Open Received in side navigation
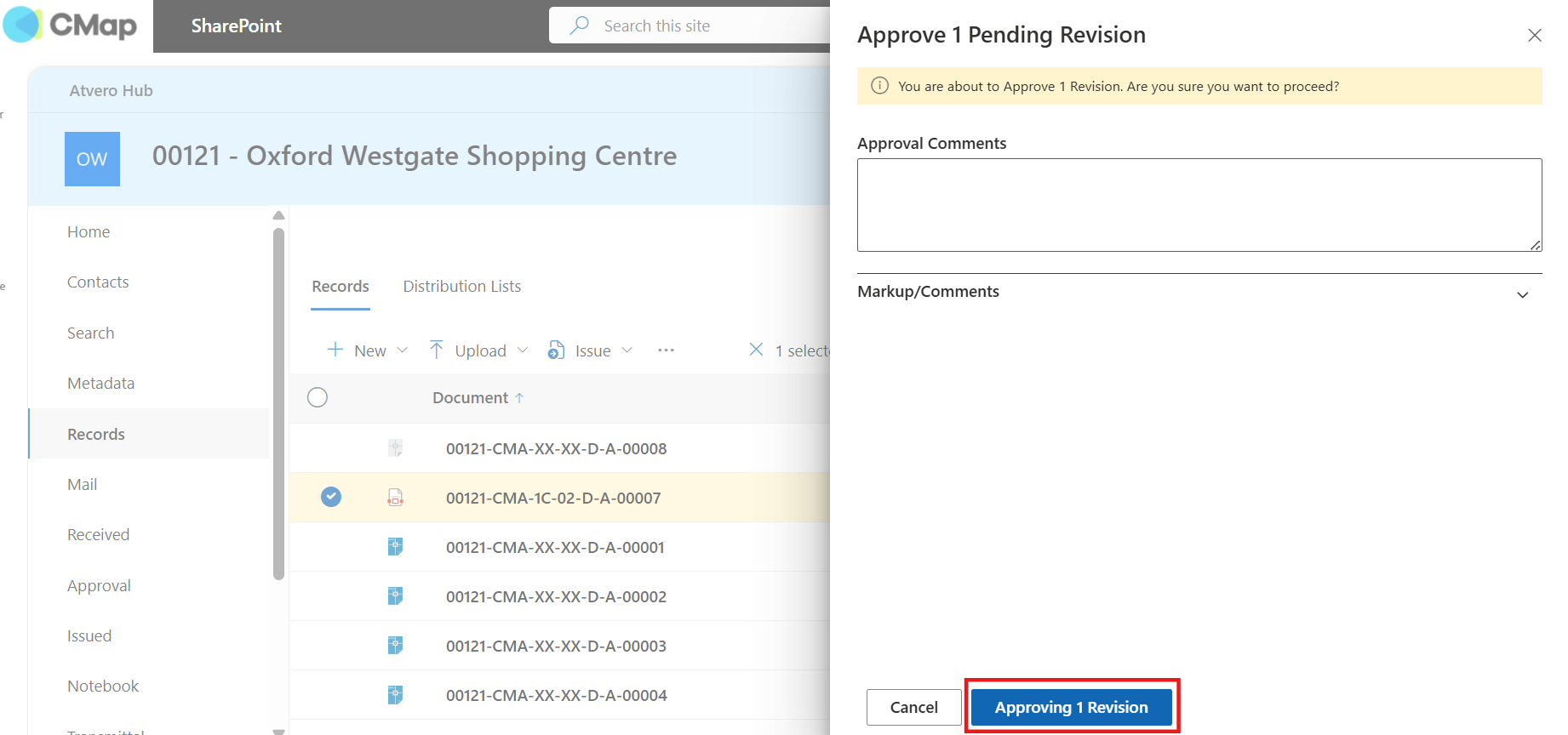The height and width of the screenshot is (735, 1568). tap(99, 535)
